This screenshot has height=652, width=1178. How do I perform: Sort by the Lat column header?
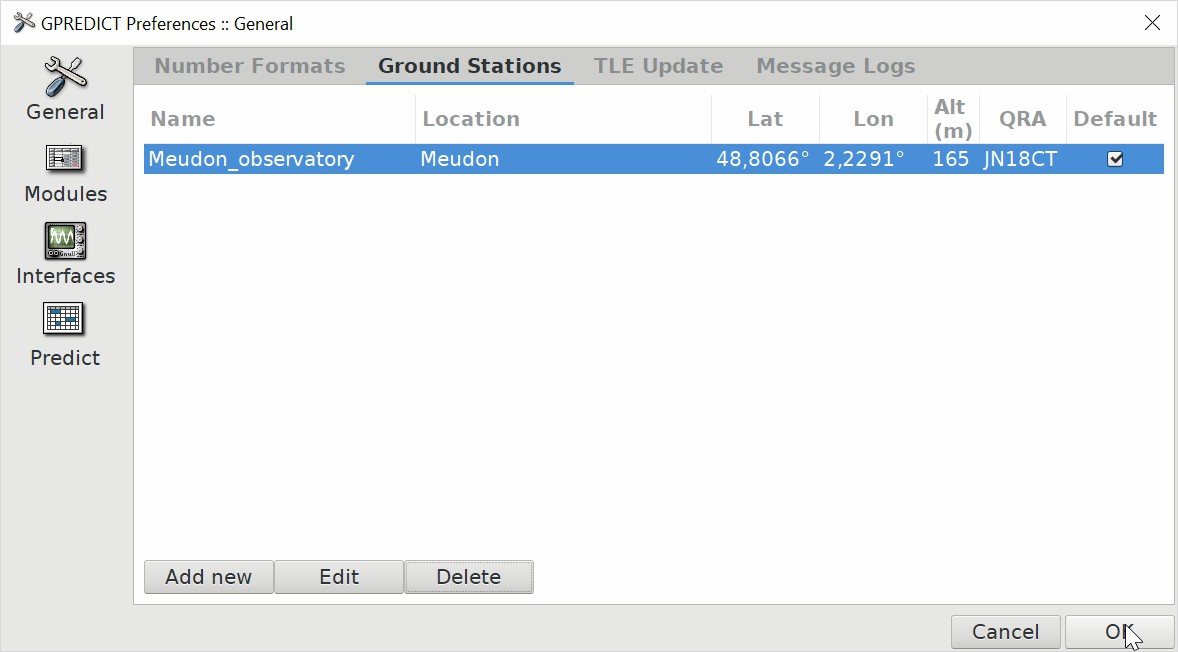pos(765,119)
